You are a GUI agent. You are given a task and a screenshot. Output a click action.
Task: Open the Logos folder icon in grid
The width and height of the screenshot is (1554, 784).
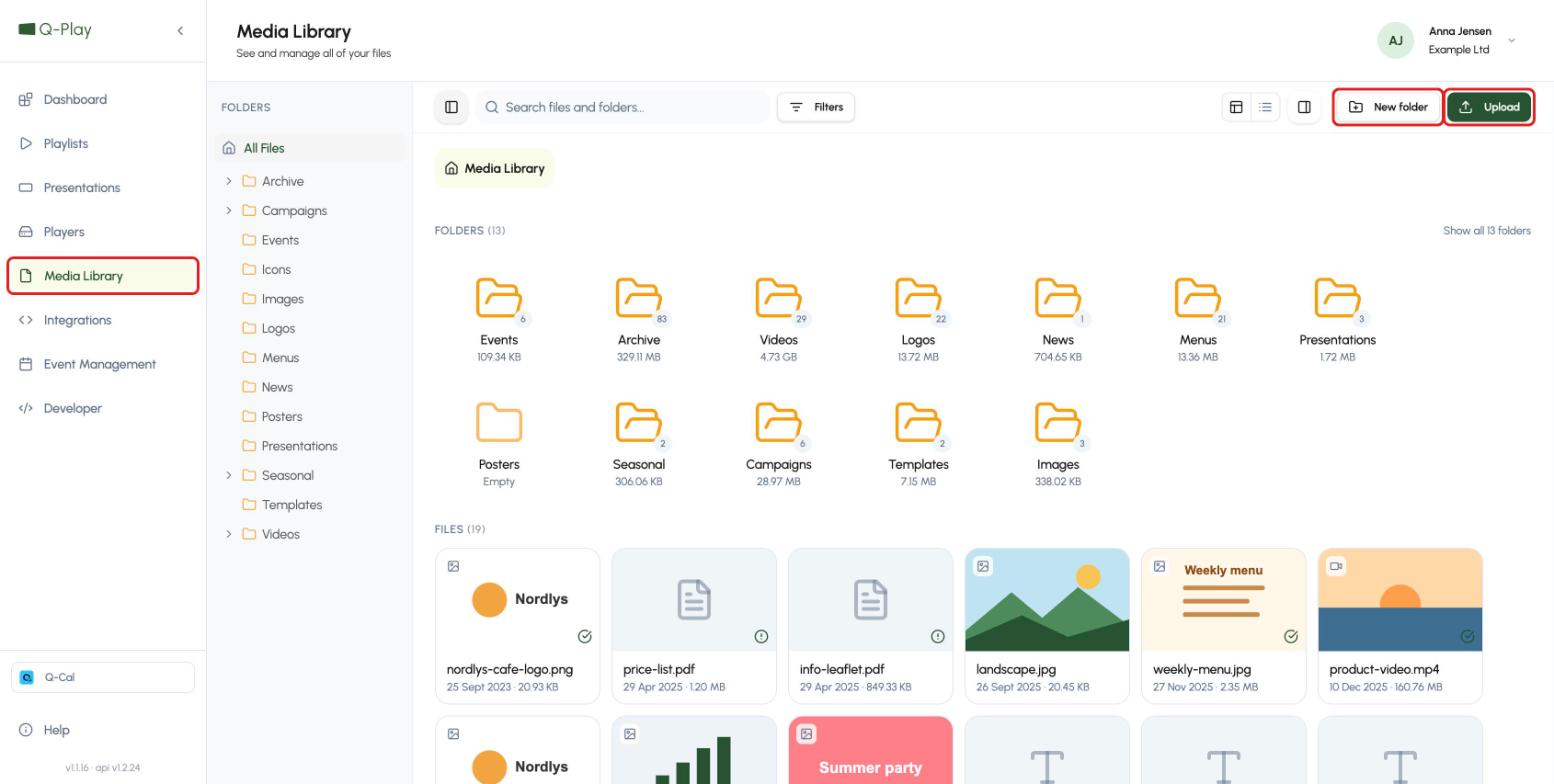918,298
